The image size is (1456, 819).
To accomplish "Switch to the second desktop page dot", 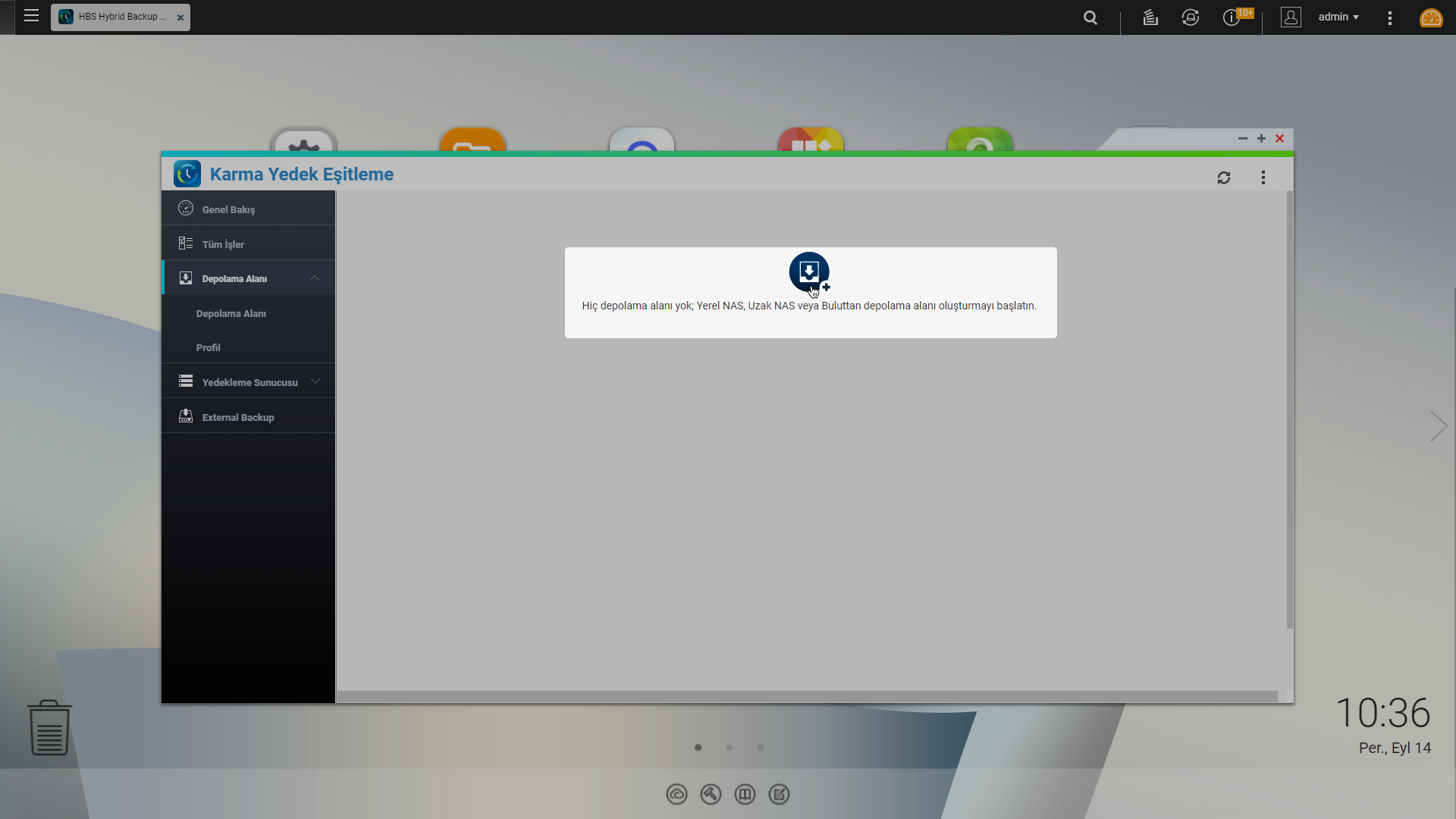I will (729, 748).
